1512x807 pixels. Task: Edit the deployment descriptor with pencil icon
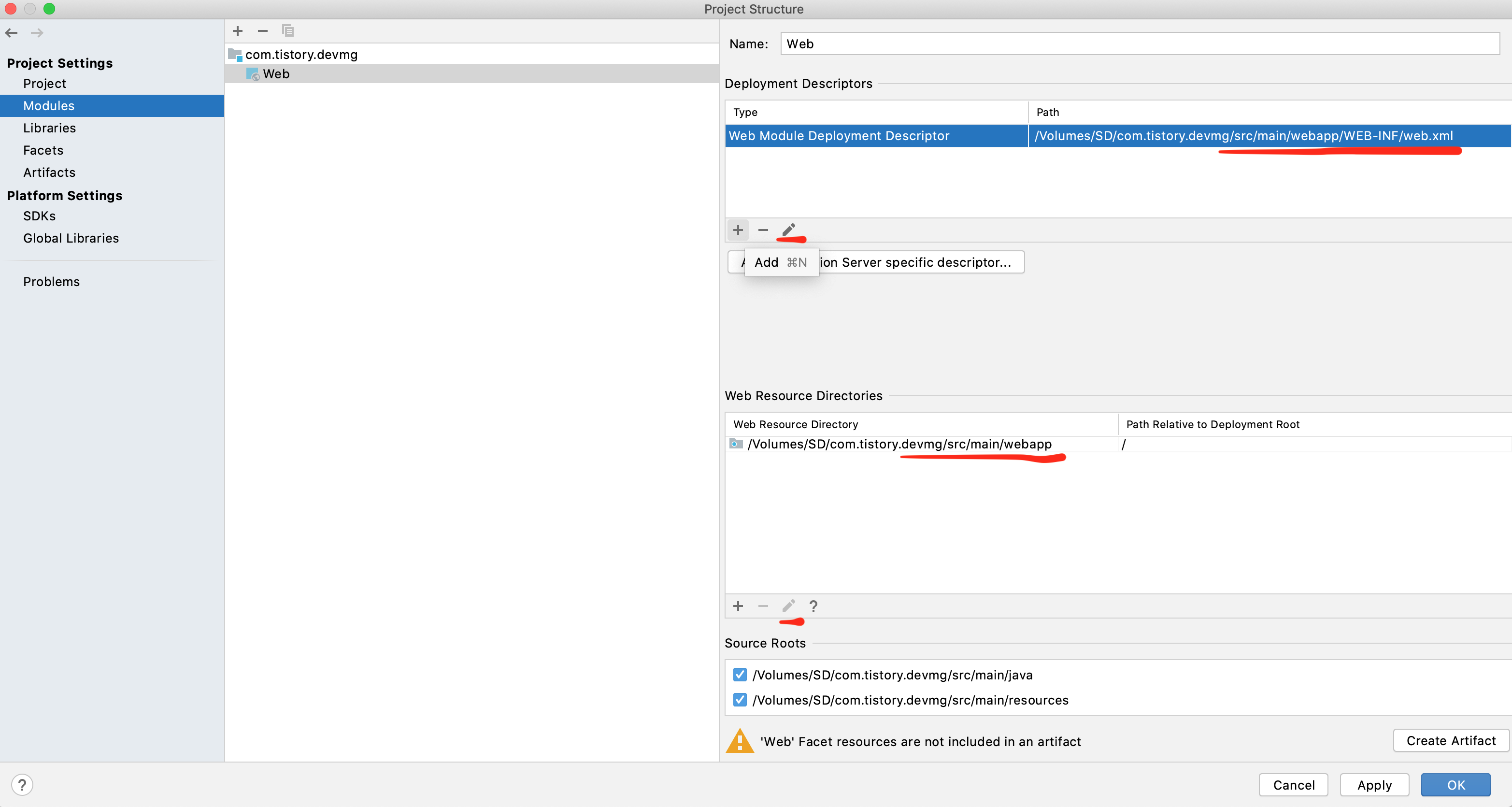[x=788, y=230]
